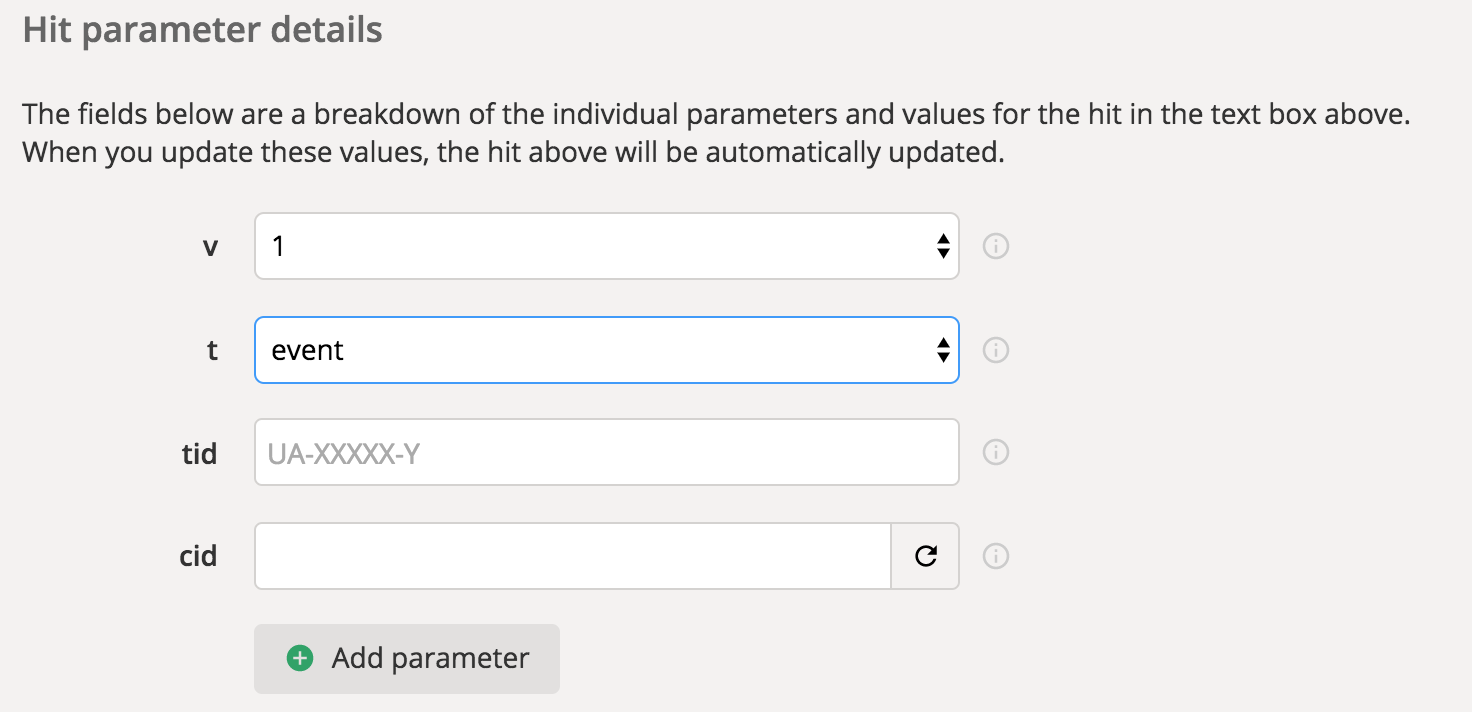This screenshot has height=712, width=1472.
Task: Click the bold t label
Action: [x=212, y=351]
